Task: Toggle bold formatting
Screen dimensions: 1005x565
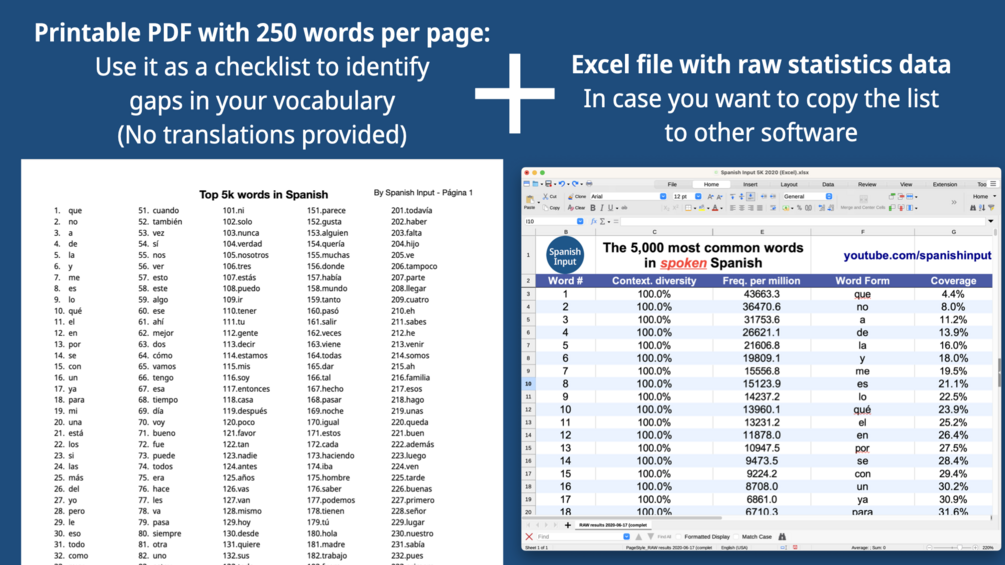Action: coord(593,208)
